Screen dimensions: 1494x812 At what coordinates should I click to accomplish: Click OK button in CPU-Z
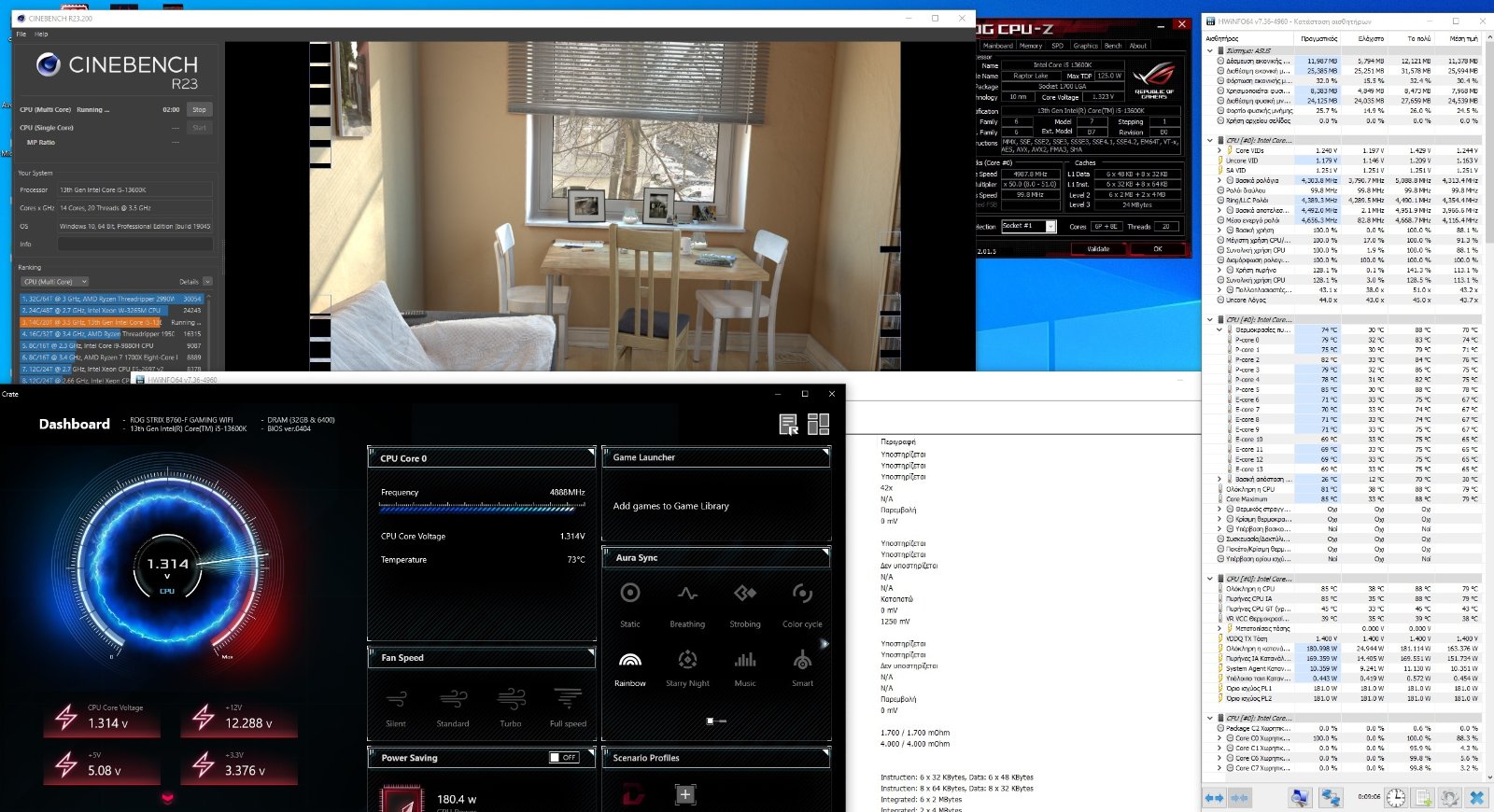tap(1158, 249)
